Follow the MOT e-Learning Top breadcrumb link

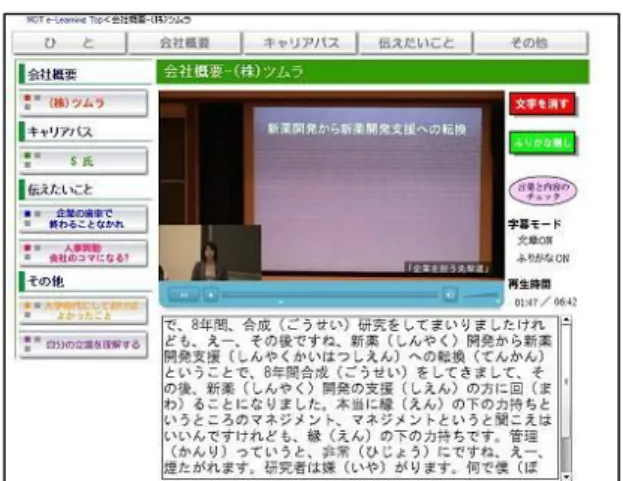[x=64, y=20]
